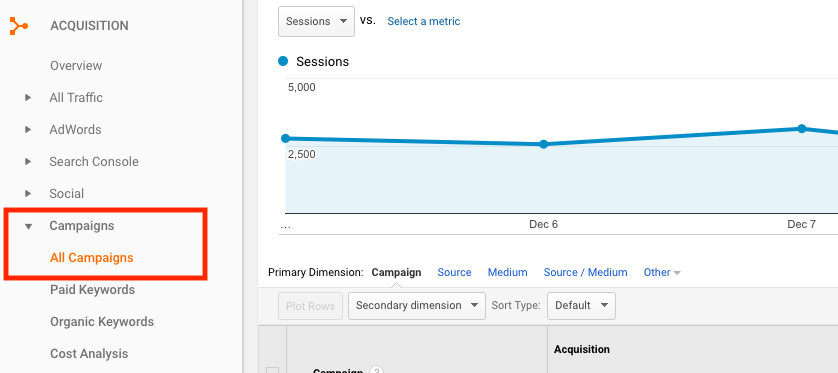Select the Source primary dimension
Screen dimensions: 838x373
(x=454, y=273)
